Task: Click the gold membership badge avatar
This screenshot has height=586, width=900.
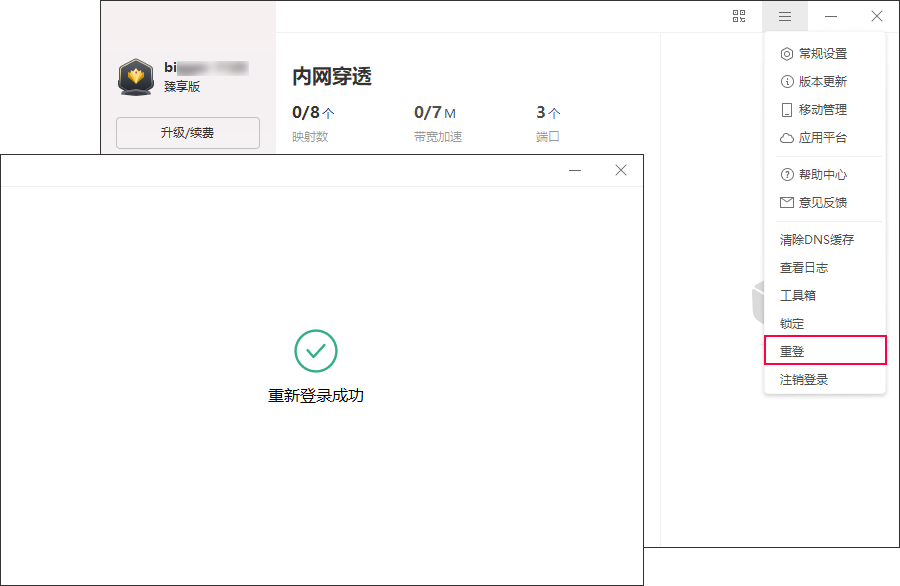Action: point(135,77)
